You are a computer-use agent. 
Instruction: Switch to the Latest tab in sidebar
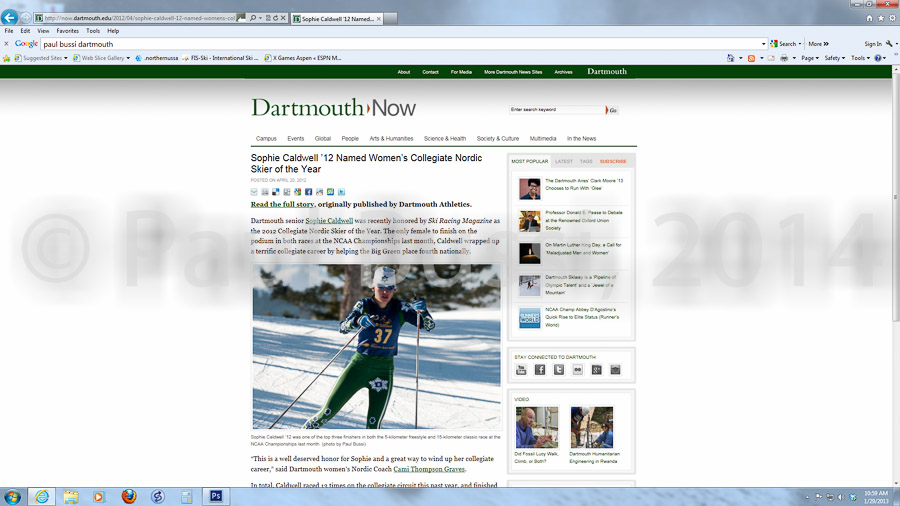point(564,161)
